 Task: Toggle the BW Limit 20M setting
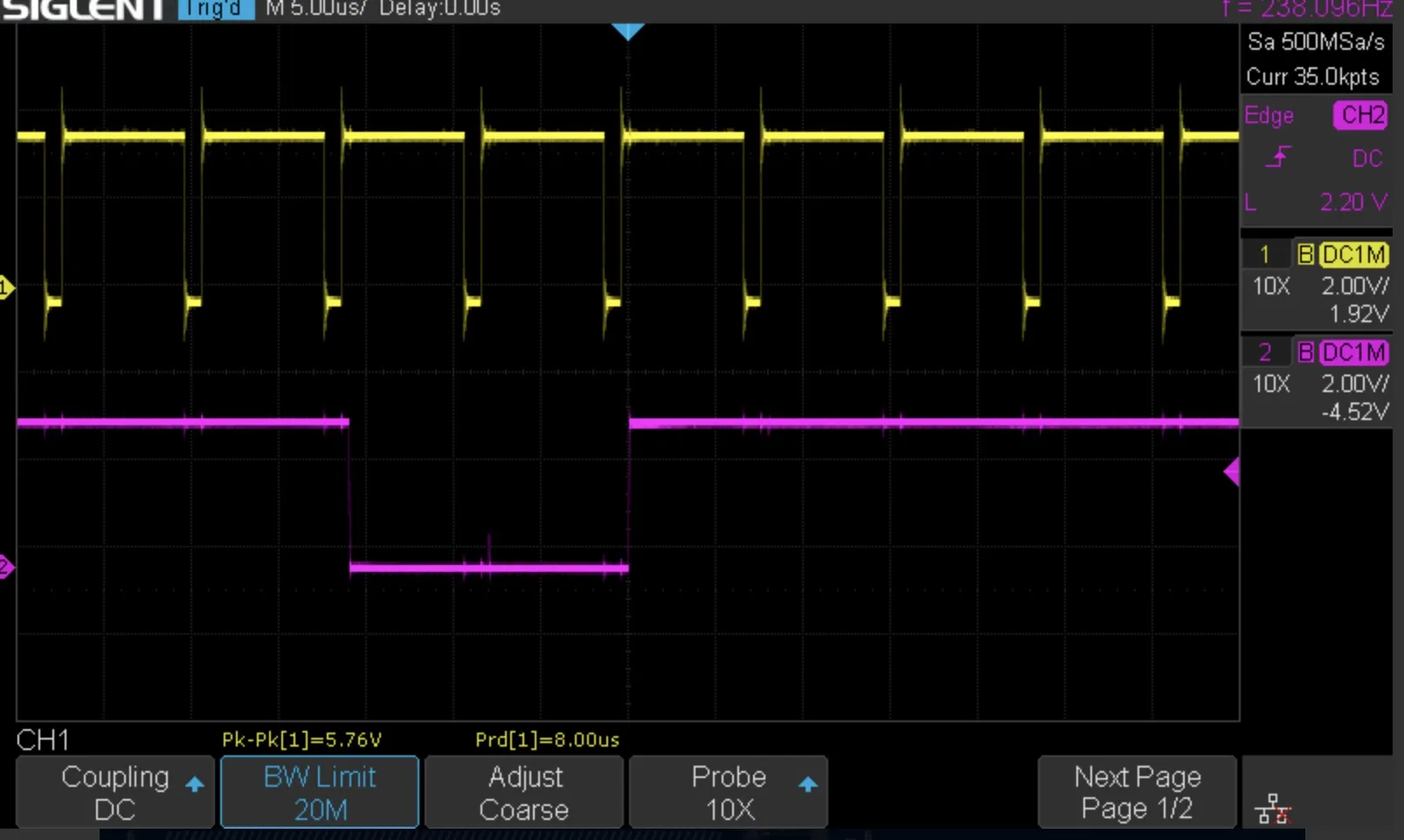point(320,792)
